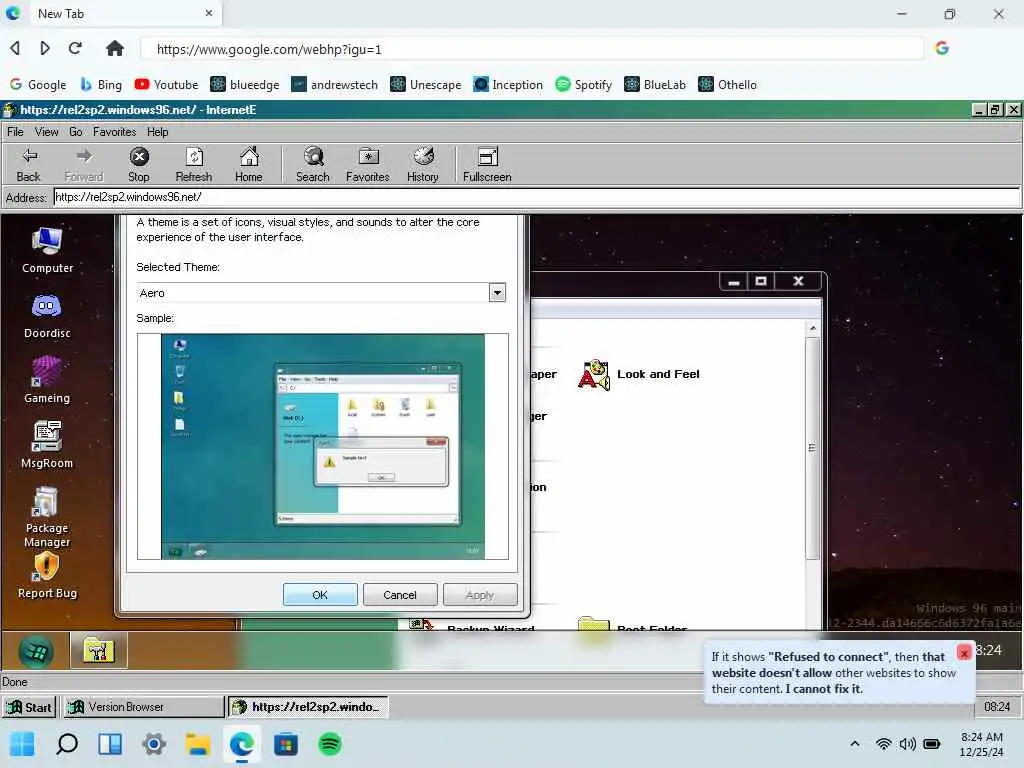
Task: Focus the outer browser URL bar
Action: point(532,49)
